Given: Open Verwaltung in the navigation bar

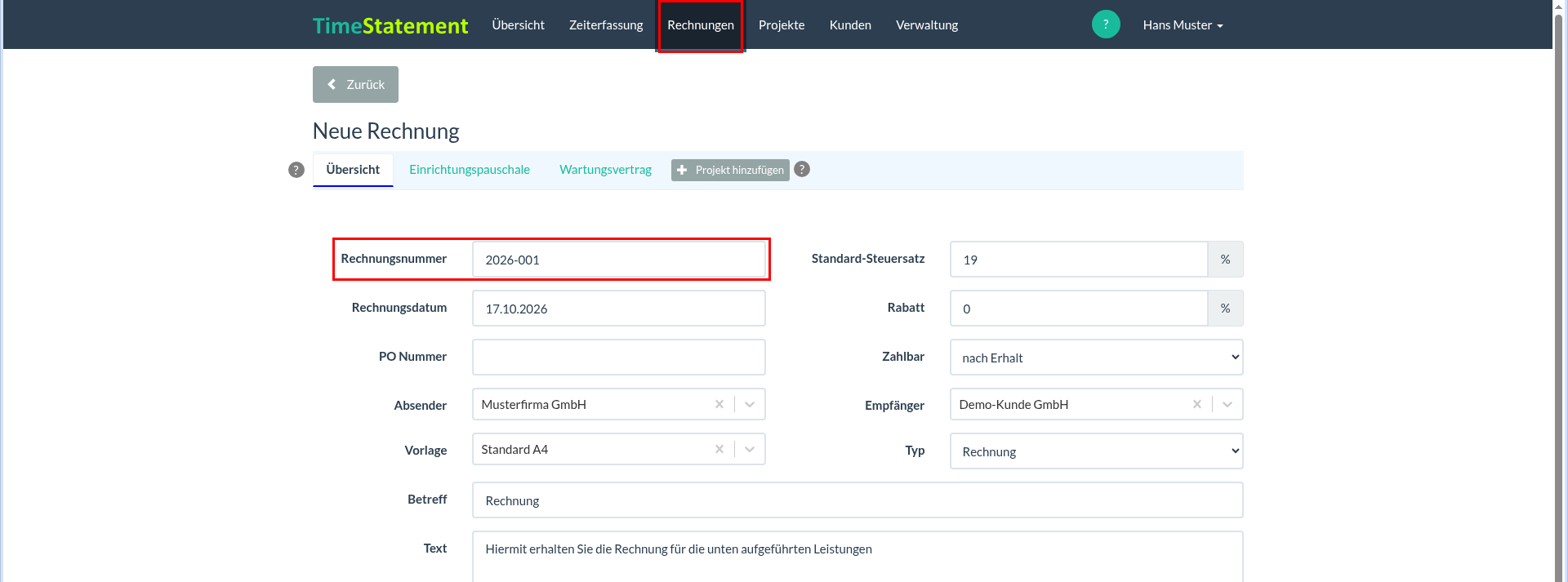Looking at the screenshot, I should [927, 25].
